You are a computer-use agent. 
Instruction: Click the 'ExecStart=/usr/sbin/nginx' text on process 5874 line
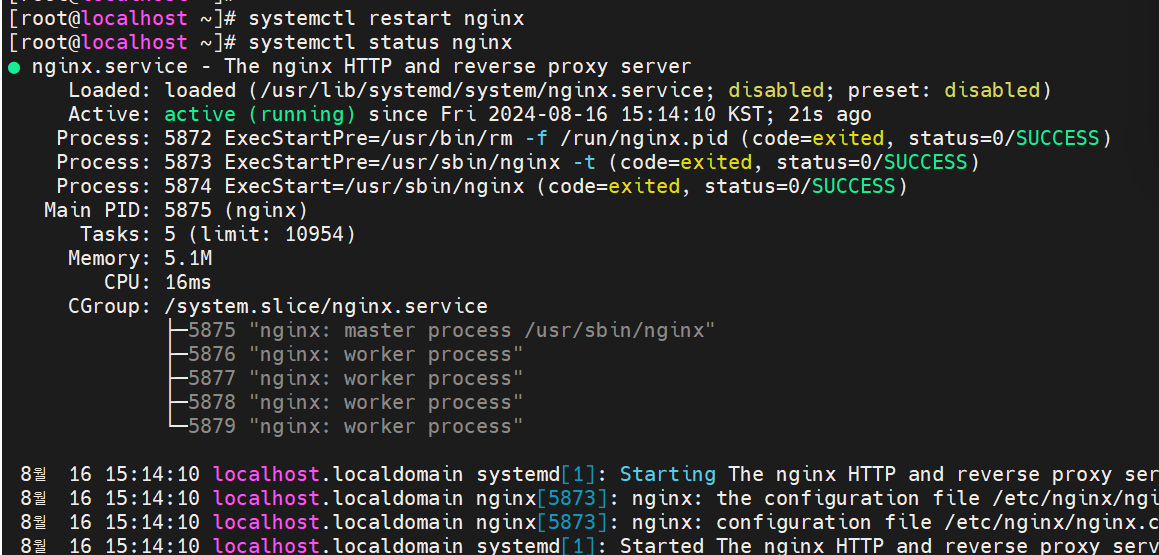pyautogui.click(x=375, y=186)
